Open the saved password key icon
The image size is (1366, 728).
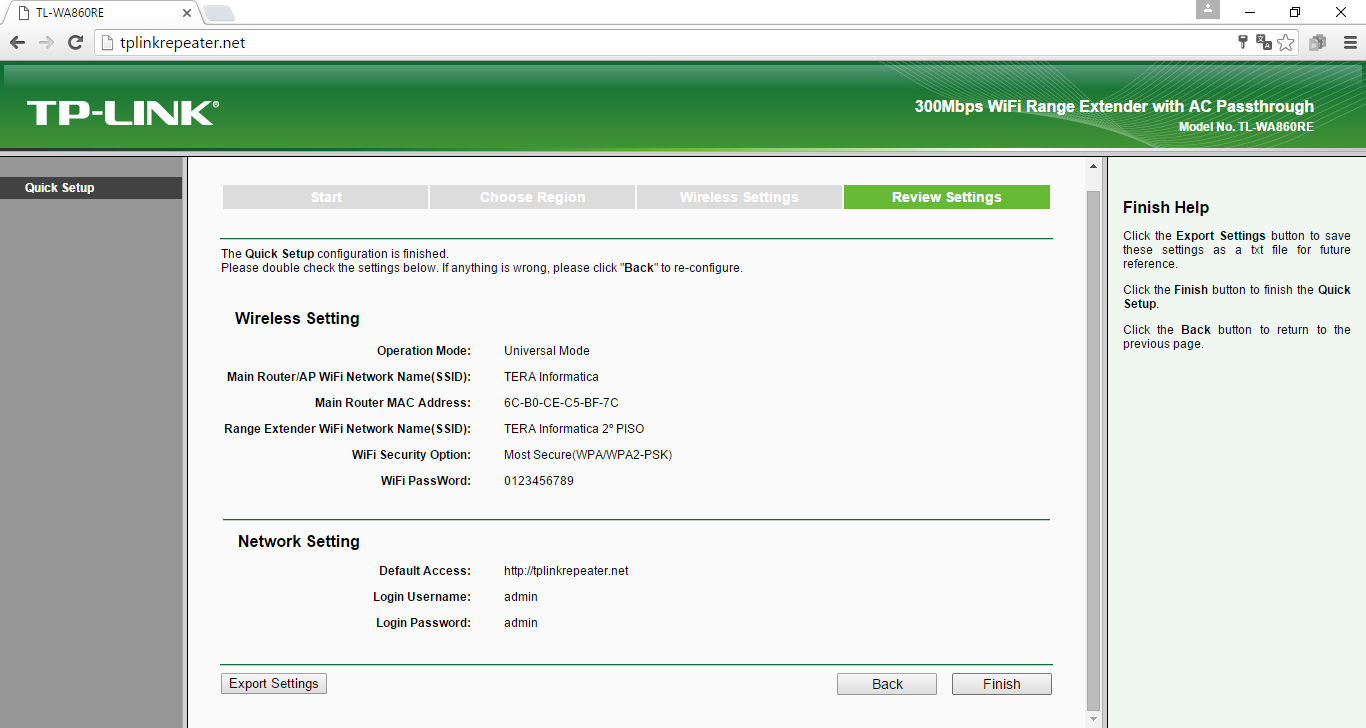1243,42
